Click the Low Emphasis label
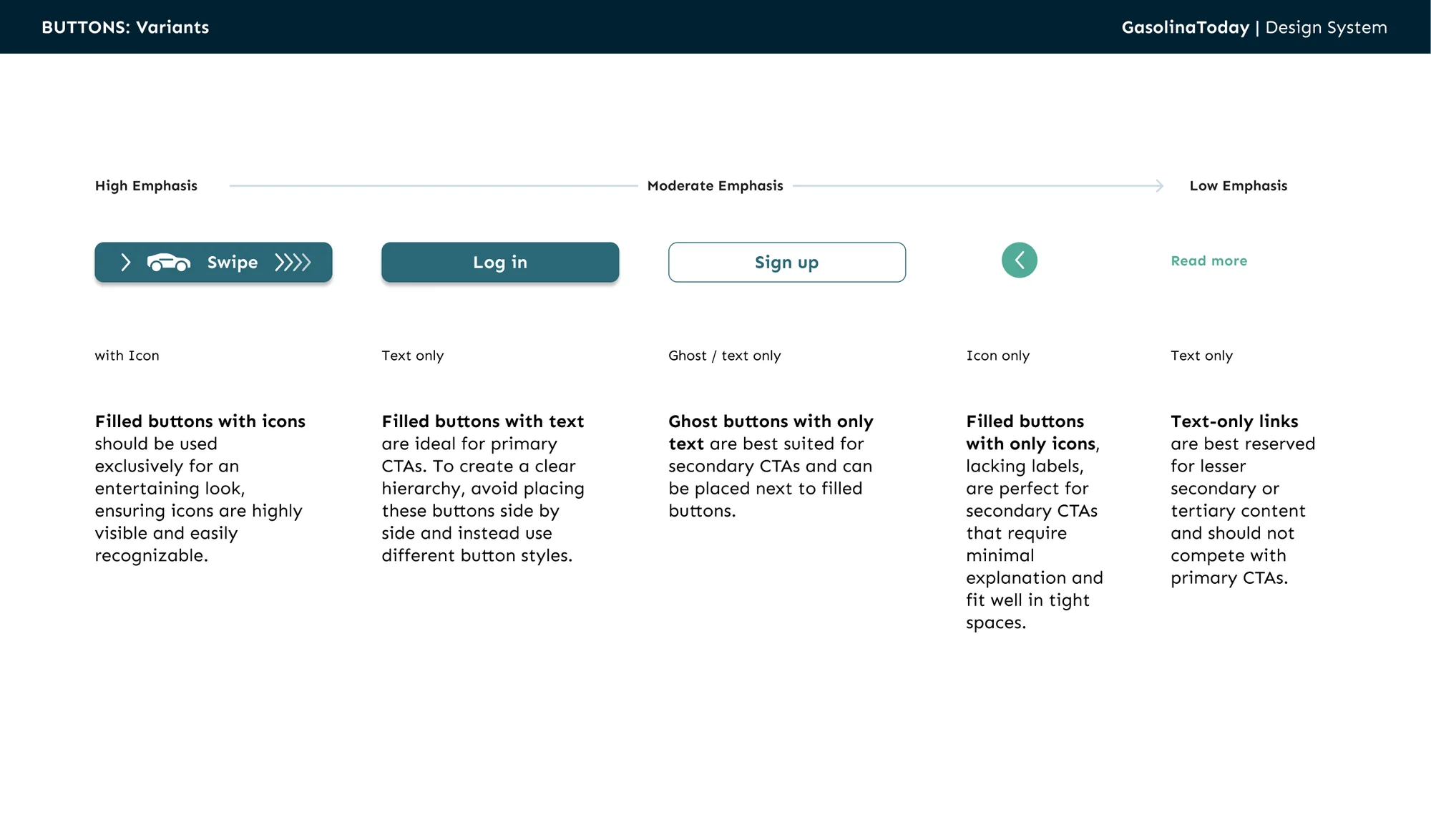Image resolution: width=1431 pixels, height=840 pixels. (x=1239, y=186)
